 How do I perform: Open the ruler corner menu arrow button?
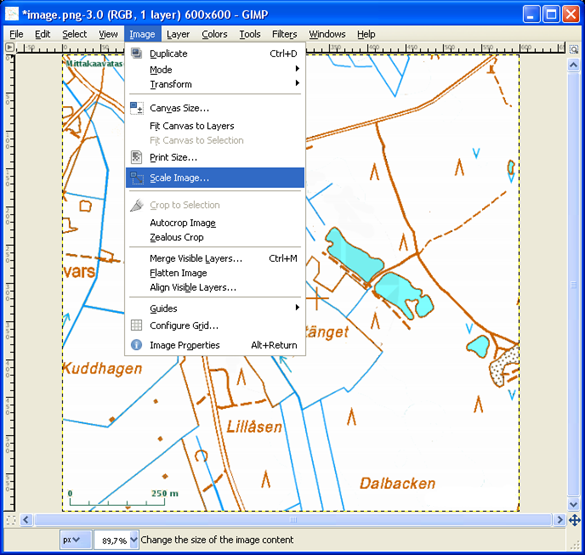tap(10, 47)
